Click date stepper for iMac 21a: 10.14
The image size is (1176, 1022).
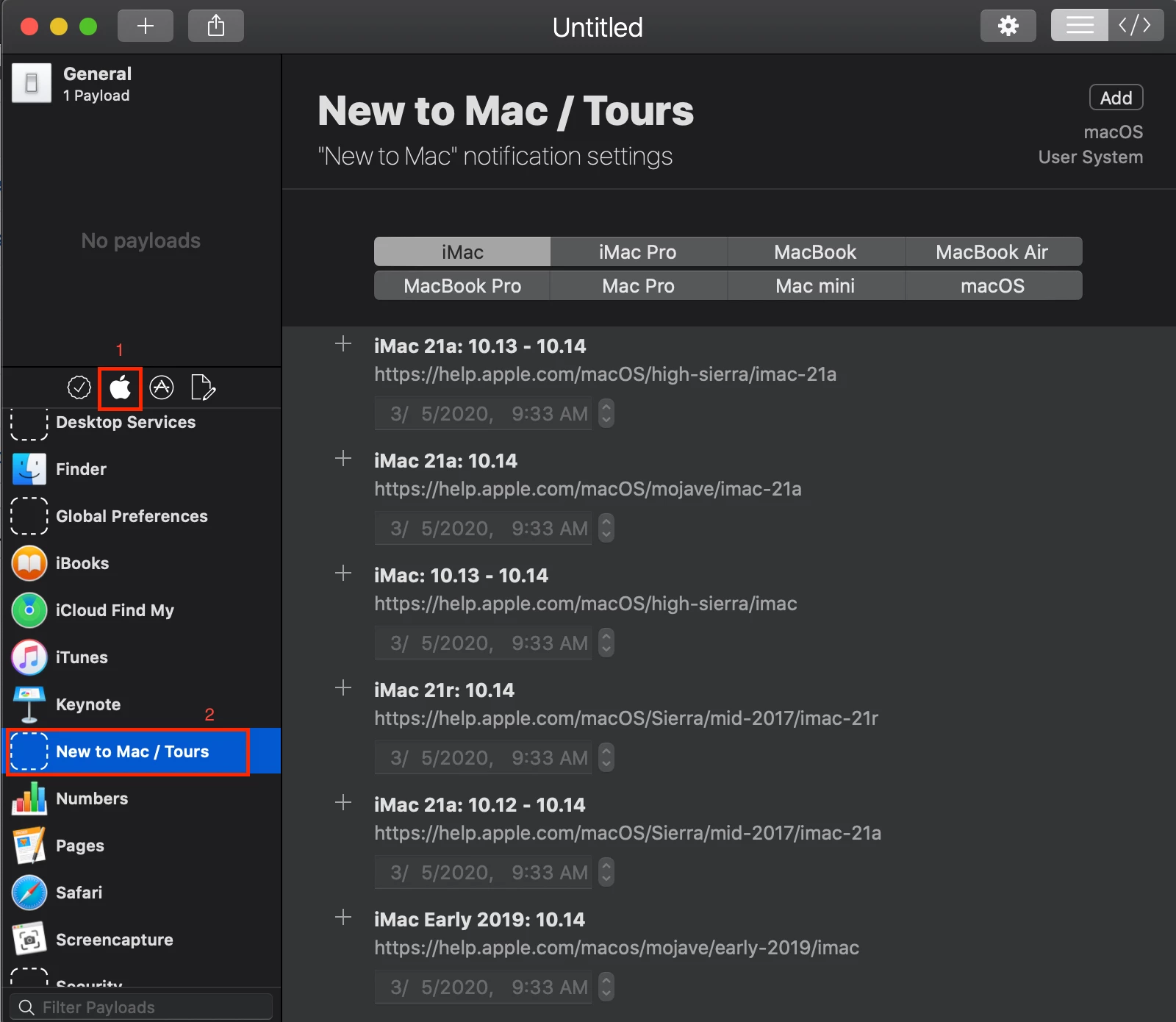606,528
